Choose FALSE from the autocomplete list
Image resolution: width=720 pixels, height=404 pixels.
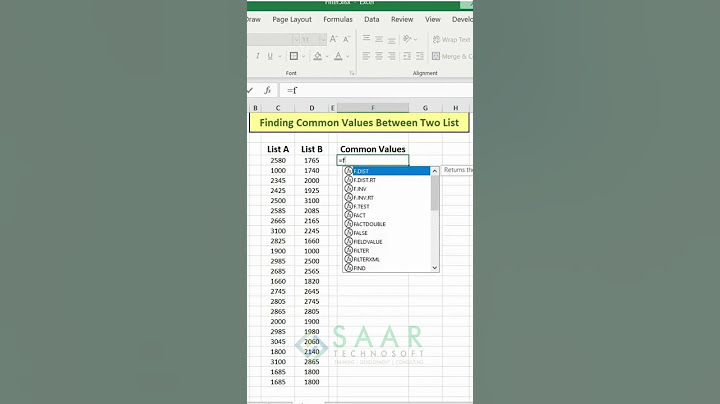click(x=387, y=233)
